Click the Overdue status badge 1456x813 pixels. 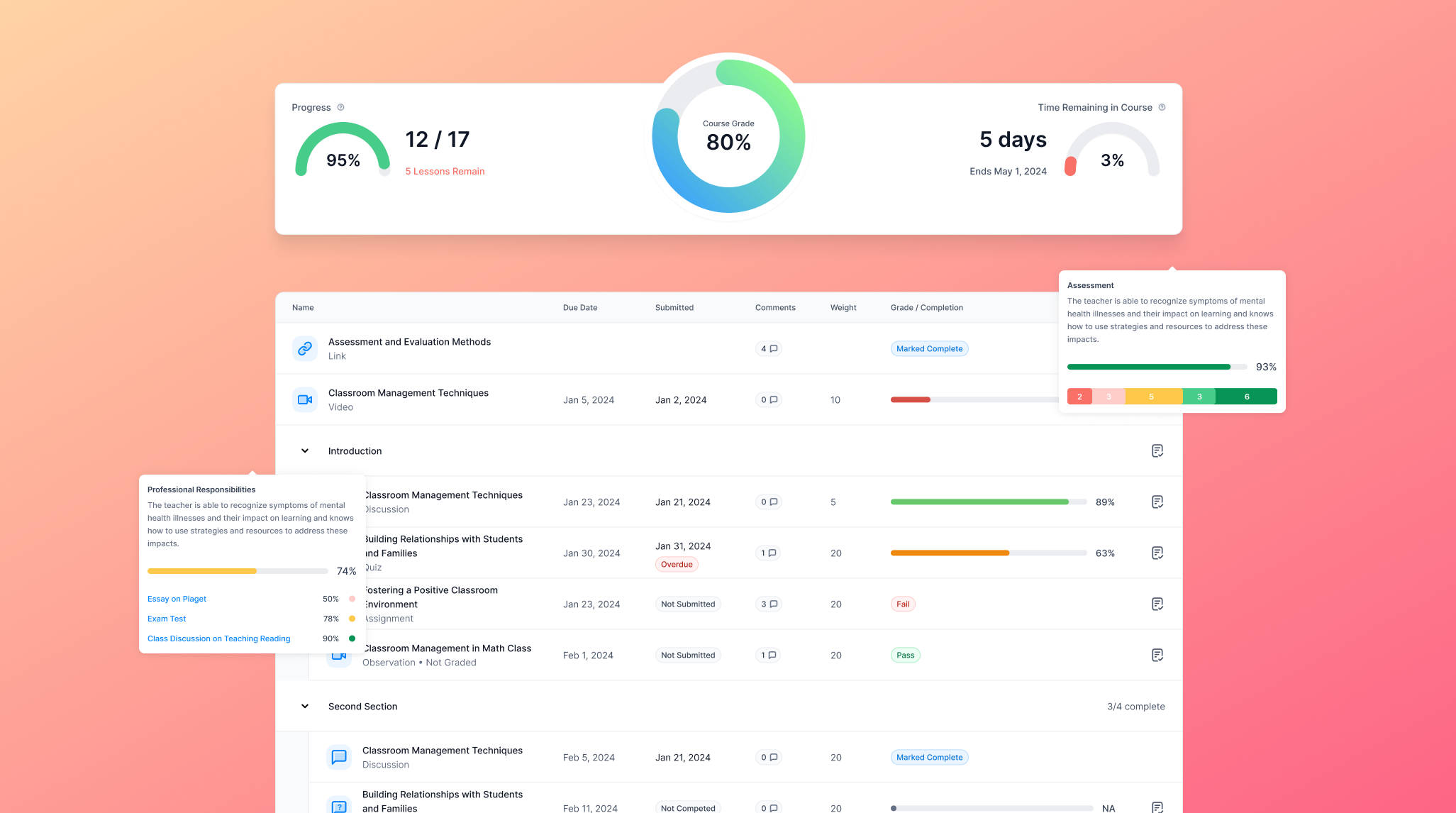[x=677, y=564]
